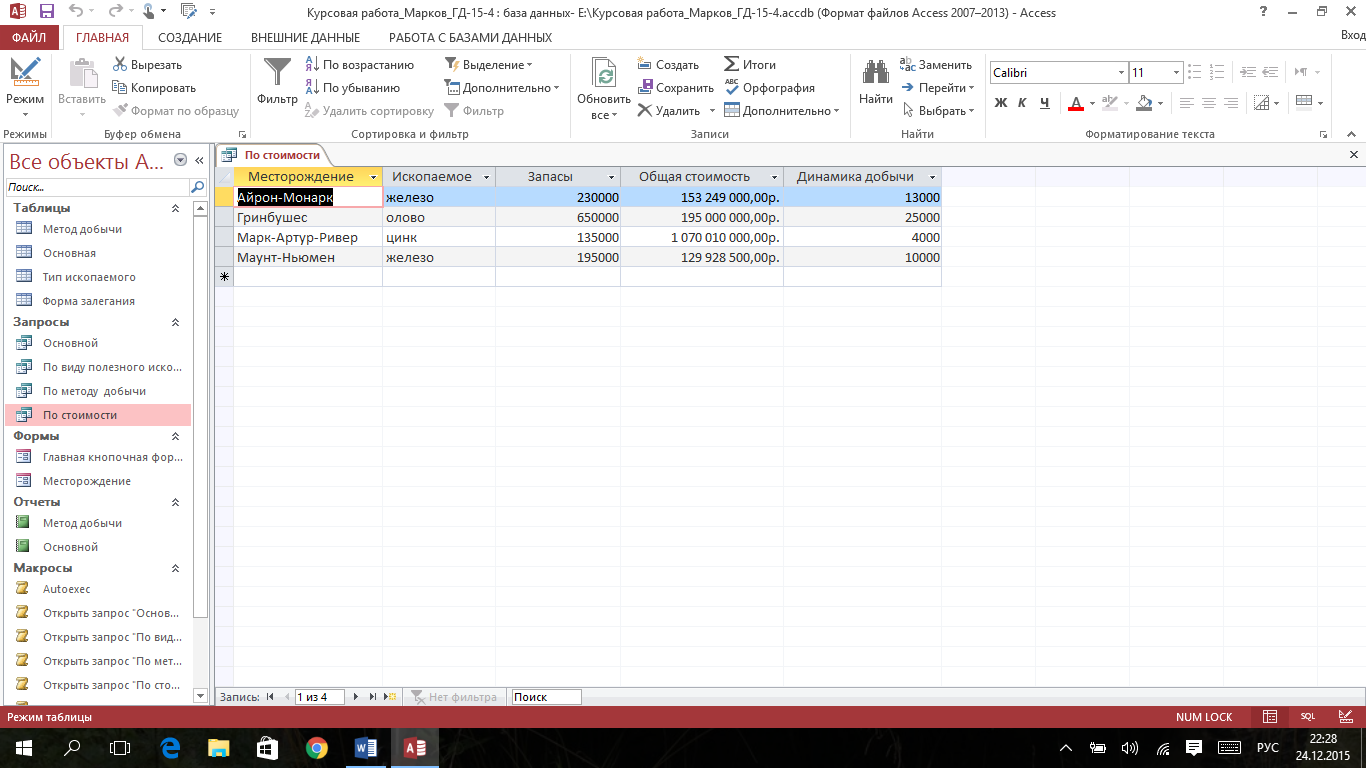This screenshot has height=768, width=1366.
Task: Click Итоги sigma button
Action: [750, 65]
